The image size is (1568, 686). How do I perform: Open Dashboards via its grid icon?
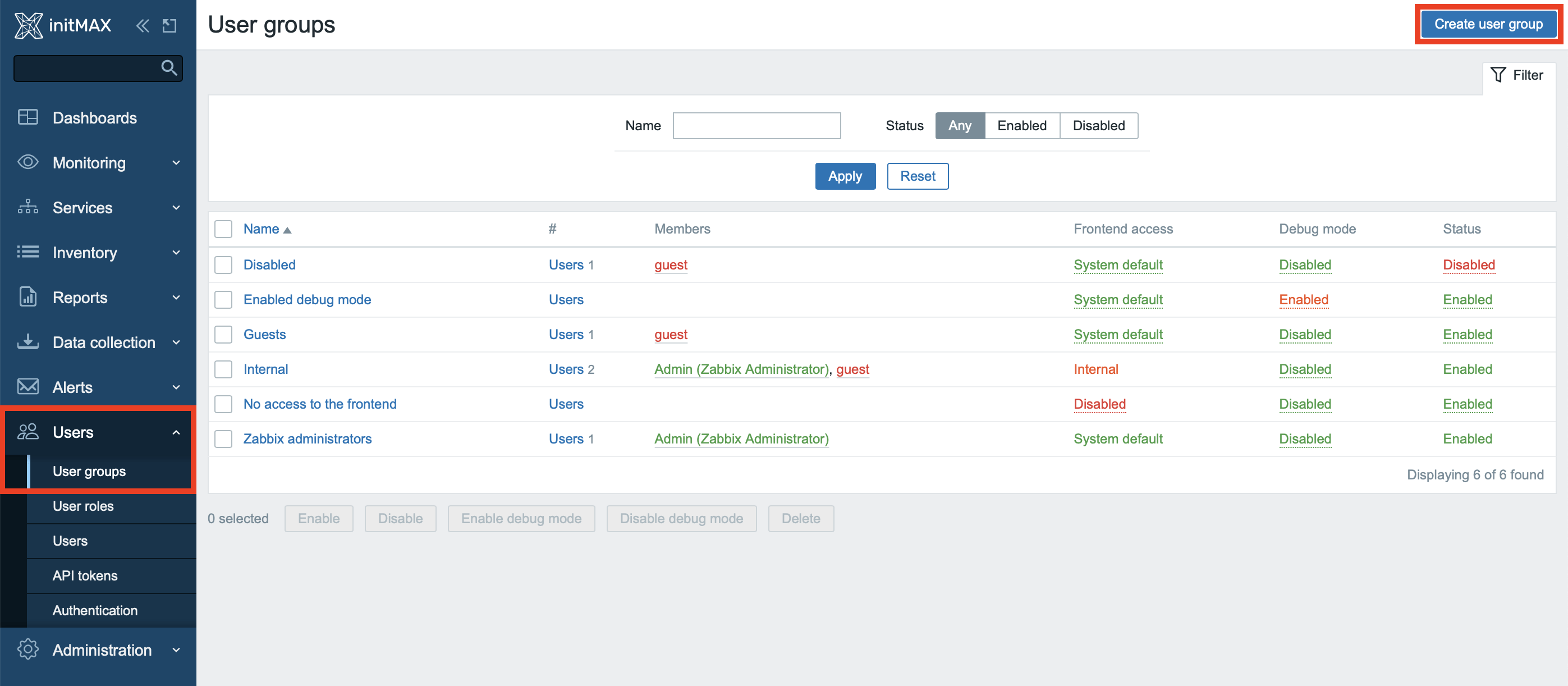[x=28, y=117]
